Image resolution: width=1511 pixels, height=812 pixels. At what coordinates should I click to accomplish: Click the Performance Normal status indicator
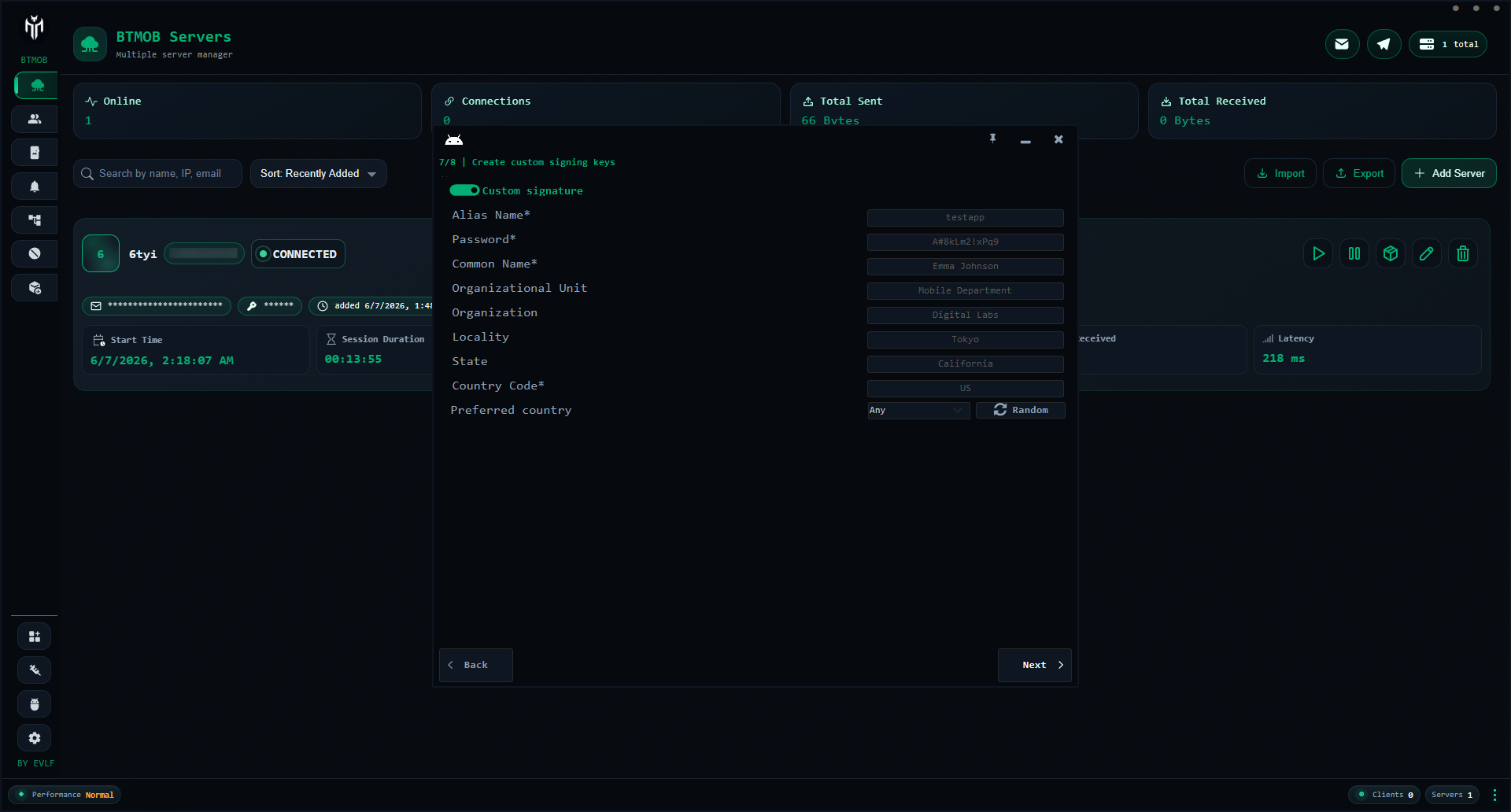[65, 795]
